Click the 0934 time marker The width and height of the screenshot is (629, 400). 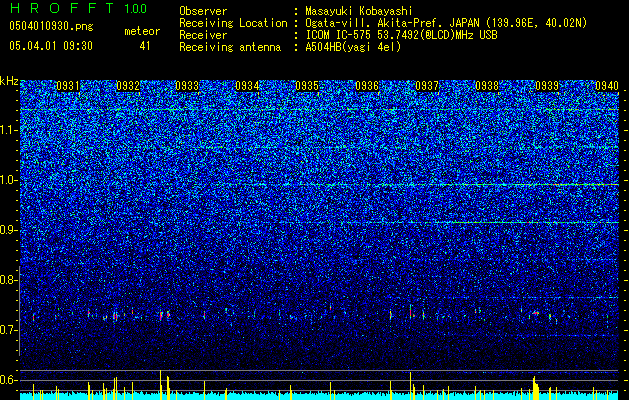247,86
